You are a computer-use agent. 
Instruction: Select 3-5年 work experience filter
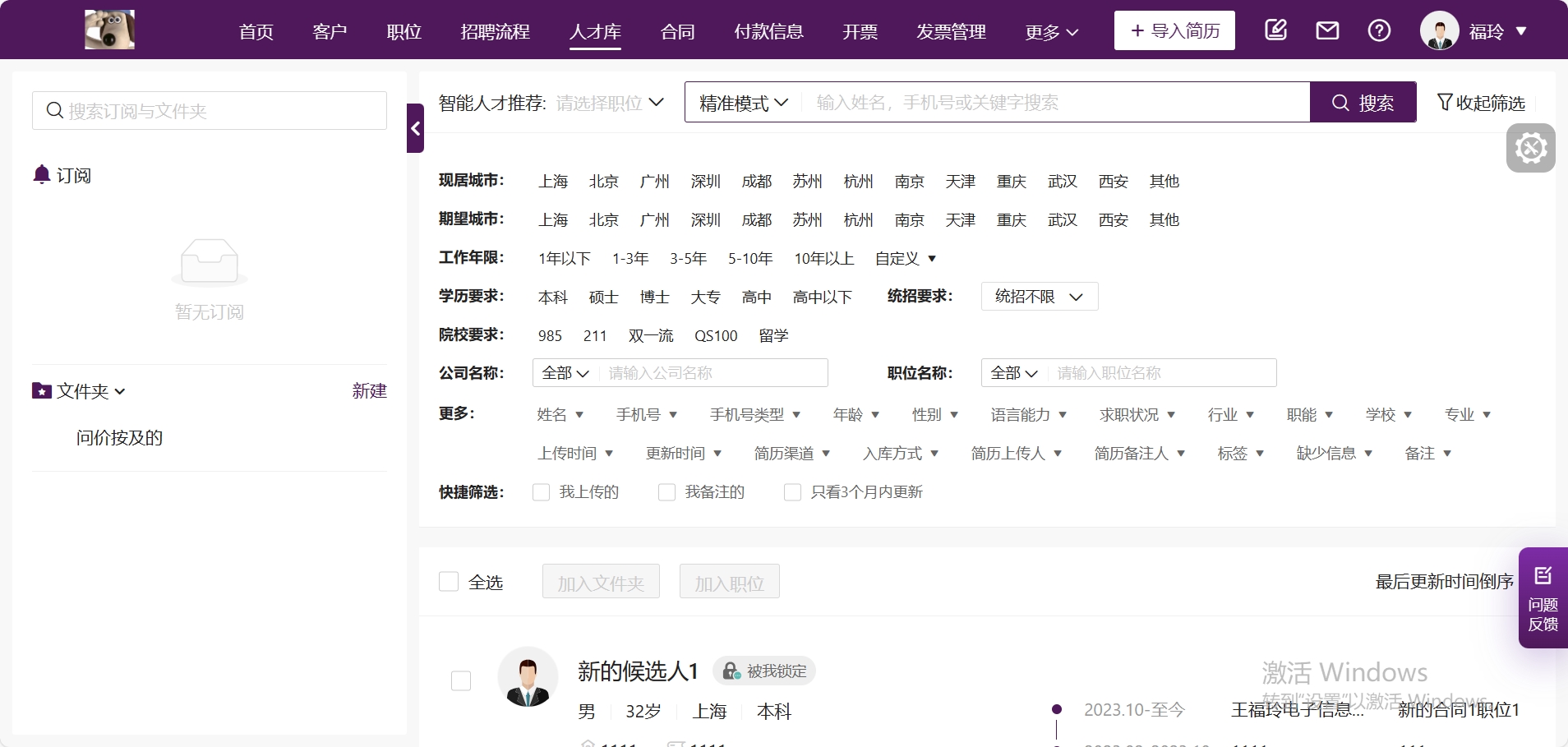(688, 259)
